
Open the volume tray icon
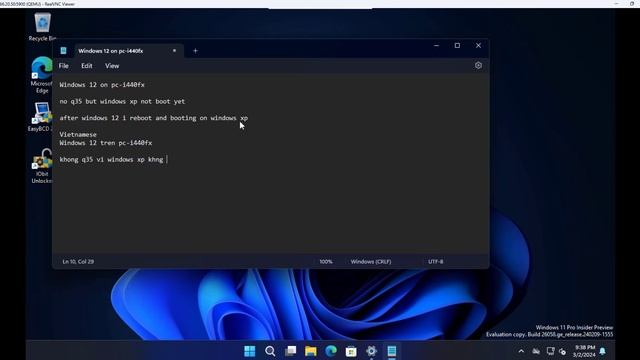[x=563, y=351]
